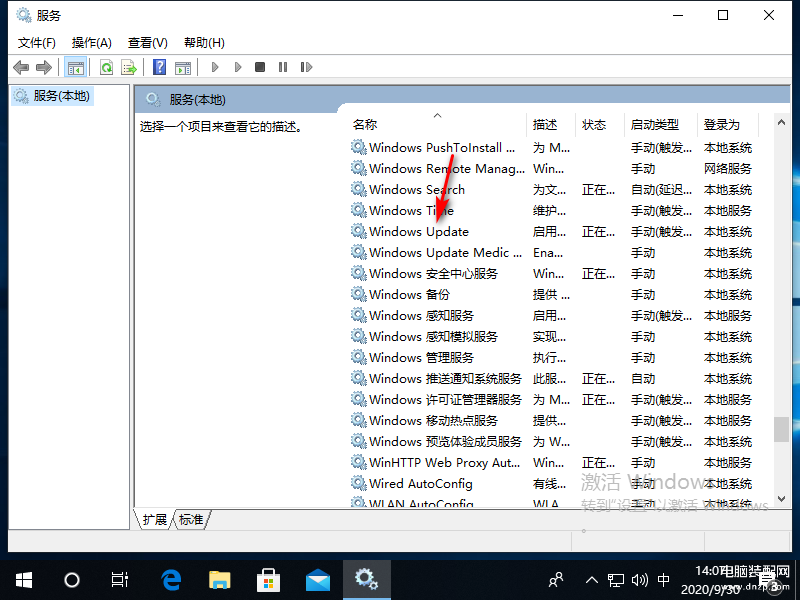The height and width of the screenshot is (600, 800).
Task: Switch to the 扩展 tab
Action: [x=155, y=519]
